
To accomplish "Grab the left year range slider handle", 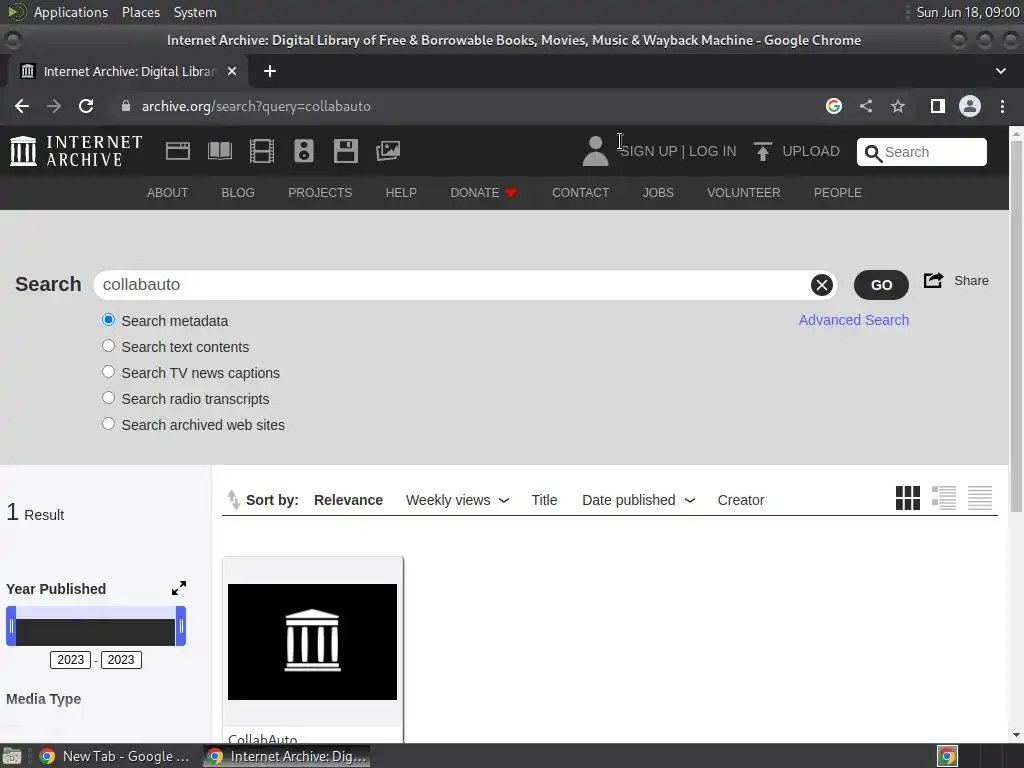I will [11, 626].
